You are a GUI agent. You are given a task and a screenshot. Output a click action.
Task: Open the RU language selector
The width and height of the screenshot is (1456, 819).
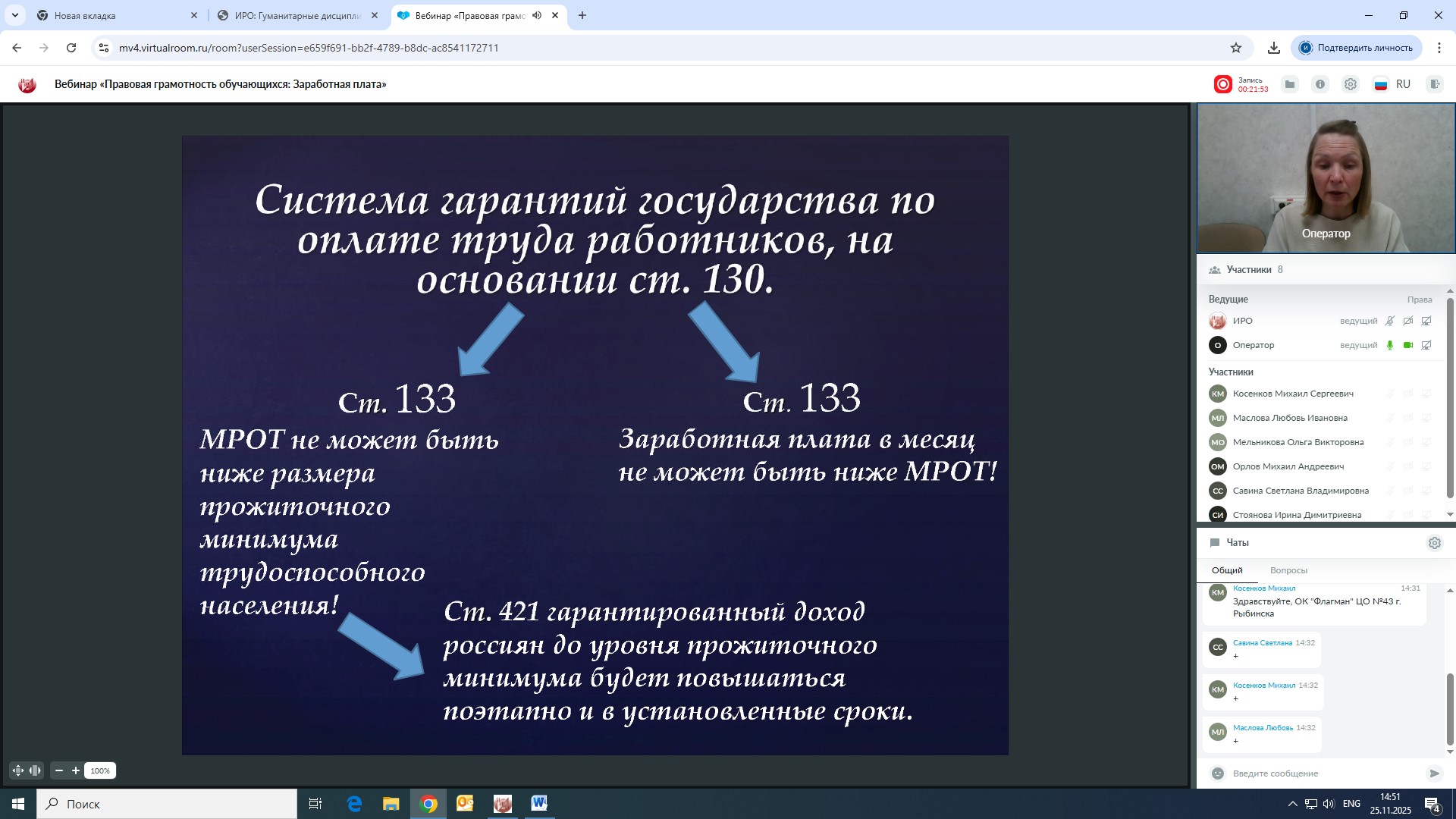(1393, 84)
